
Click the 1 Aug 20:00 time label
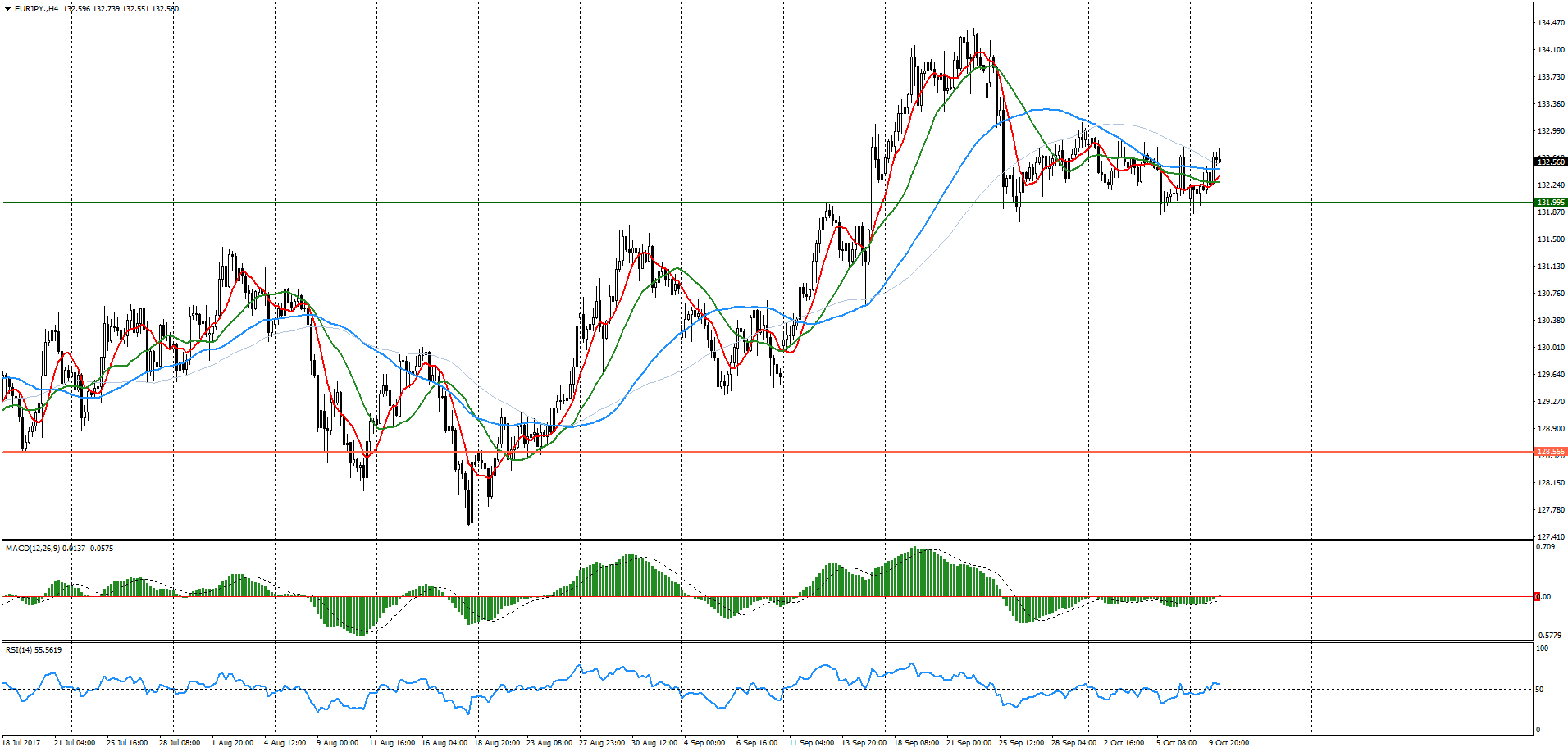click(x=232, y=743)
